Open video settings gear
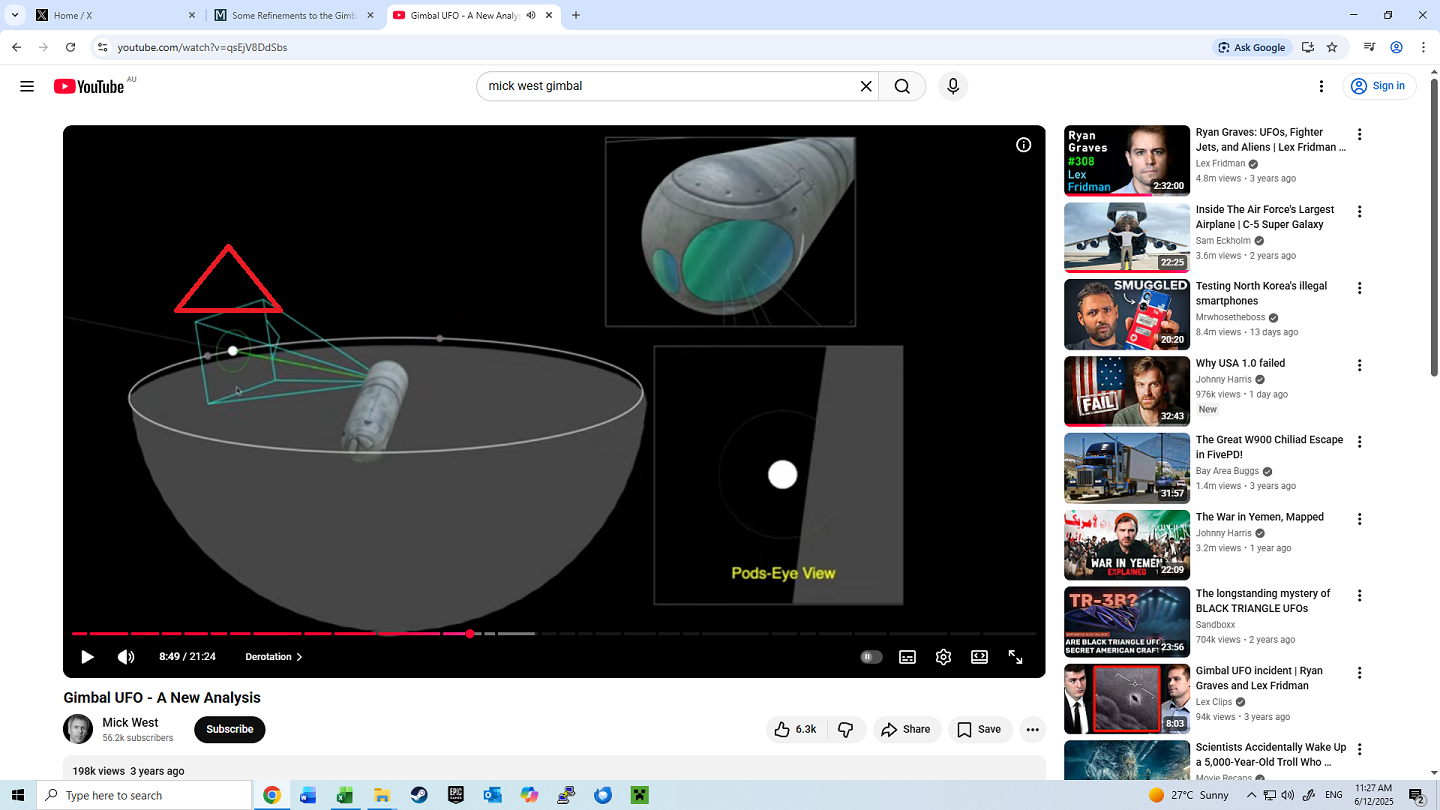1440x810 pixels. (943, 657)
